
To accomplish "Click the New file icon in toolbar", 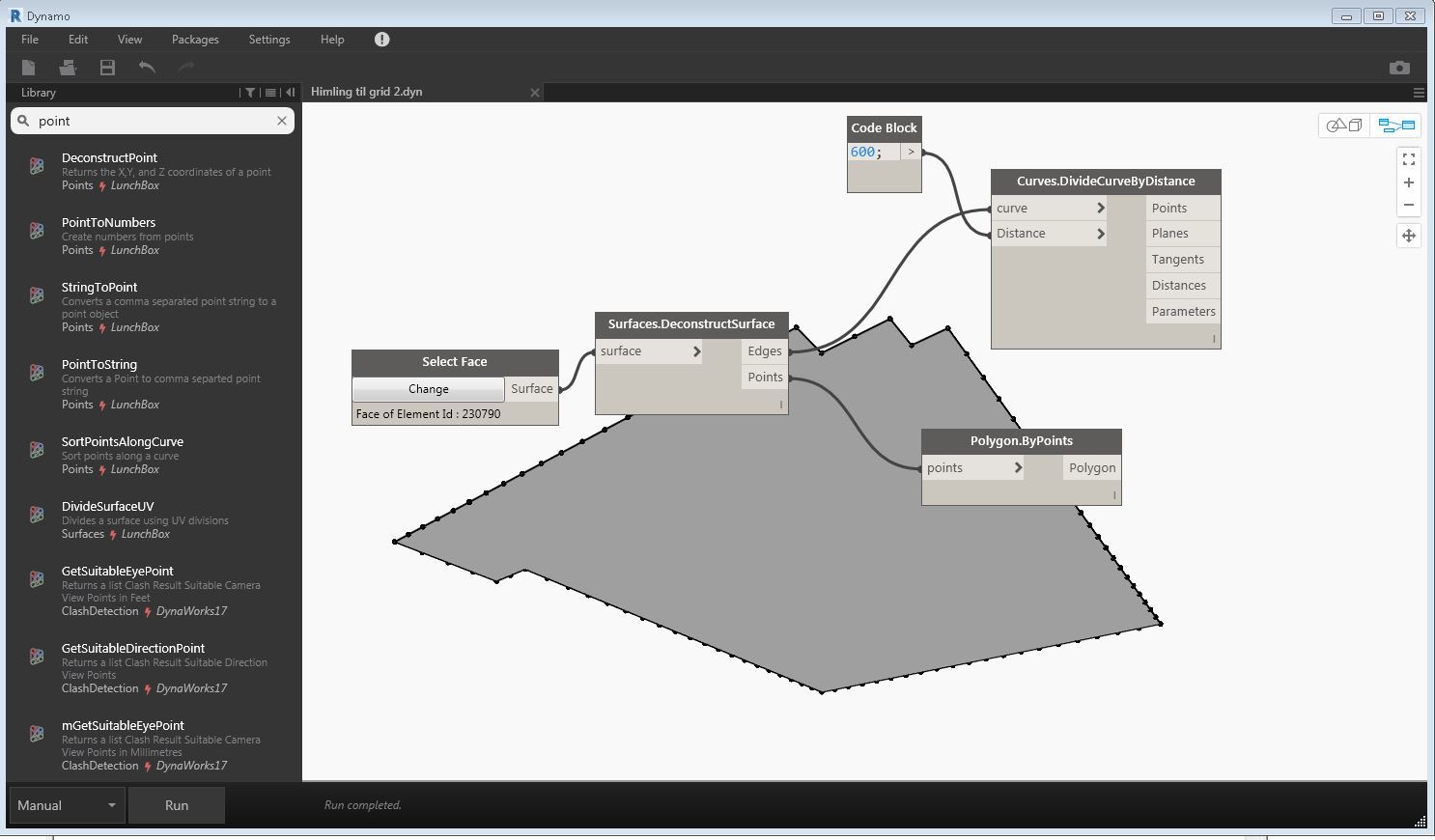I will point(29,67).
